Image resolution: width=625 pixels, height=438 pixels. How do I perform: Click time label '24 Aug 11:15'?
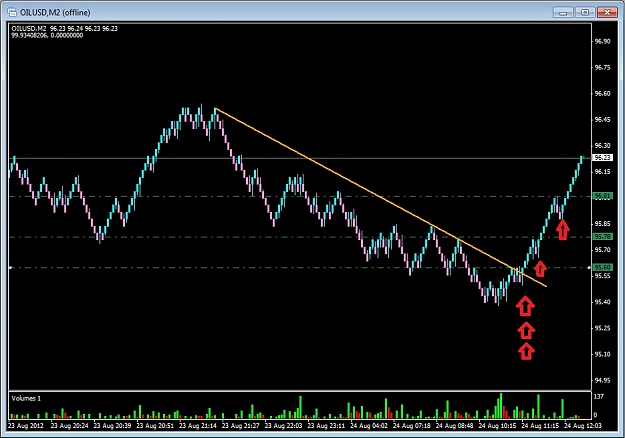click(x=540, y=426)
